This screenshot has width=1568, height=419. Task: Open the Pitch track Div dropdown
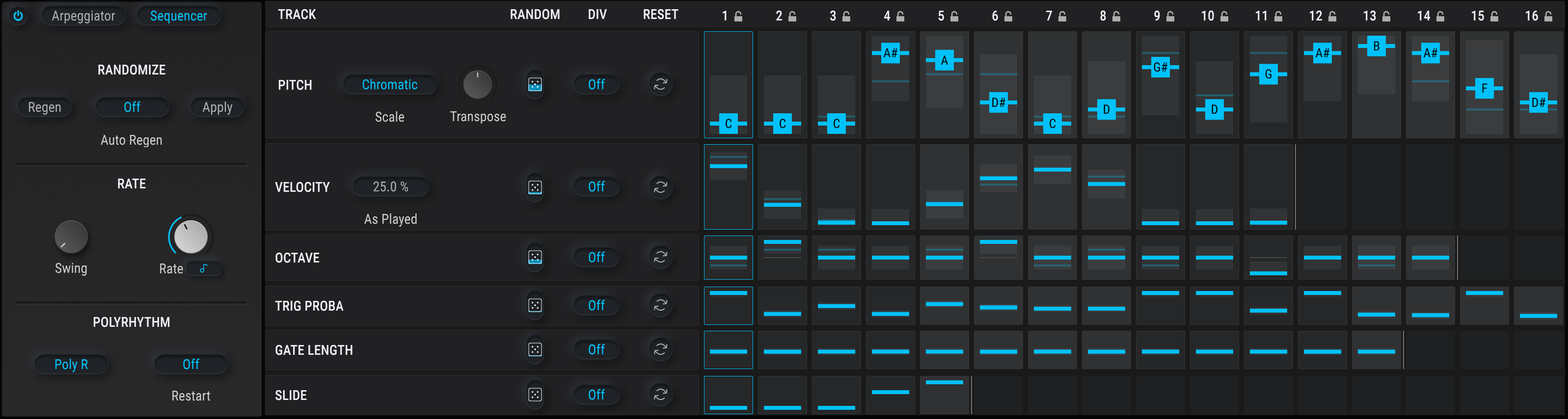(x=596, y=84)
